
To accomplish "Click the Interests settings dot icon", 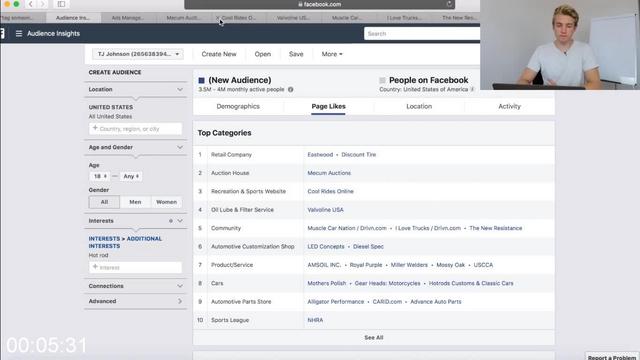I will [x=171, y=221].
